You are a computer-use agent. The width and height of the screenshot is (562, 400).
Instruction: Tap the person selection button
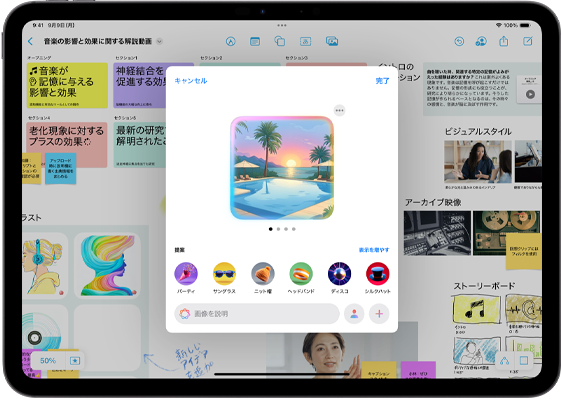(x=354, y=314)
